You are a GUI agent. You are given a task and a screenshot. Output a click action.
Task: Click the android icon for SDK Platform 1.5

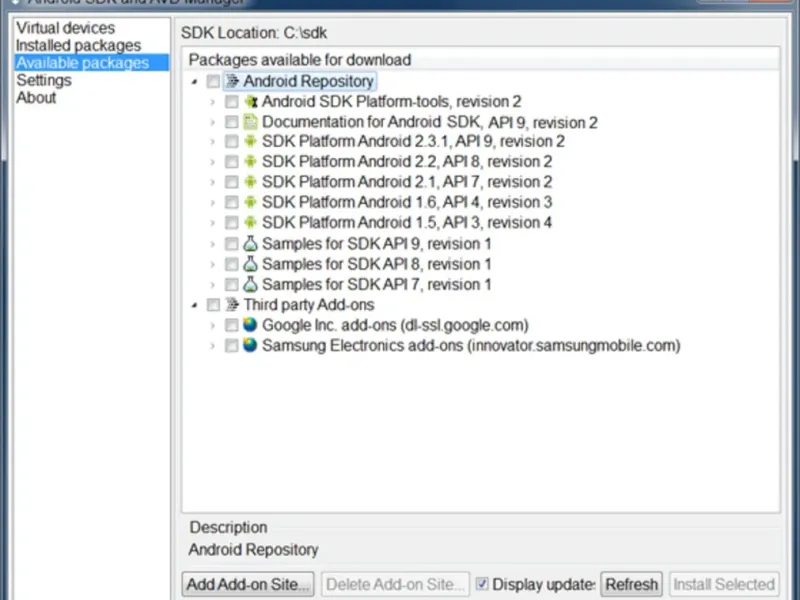(250, 223)
